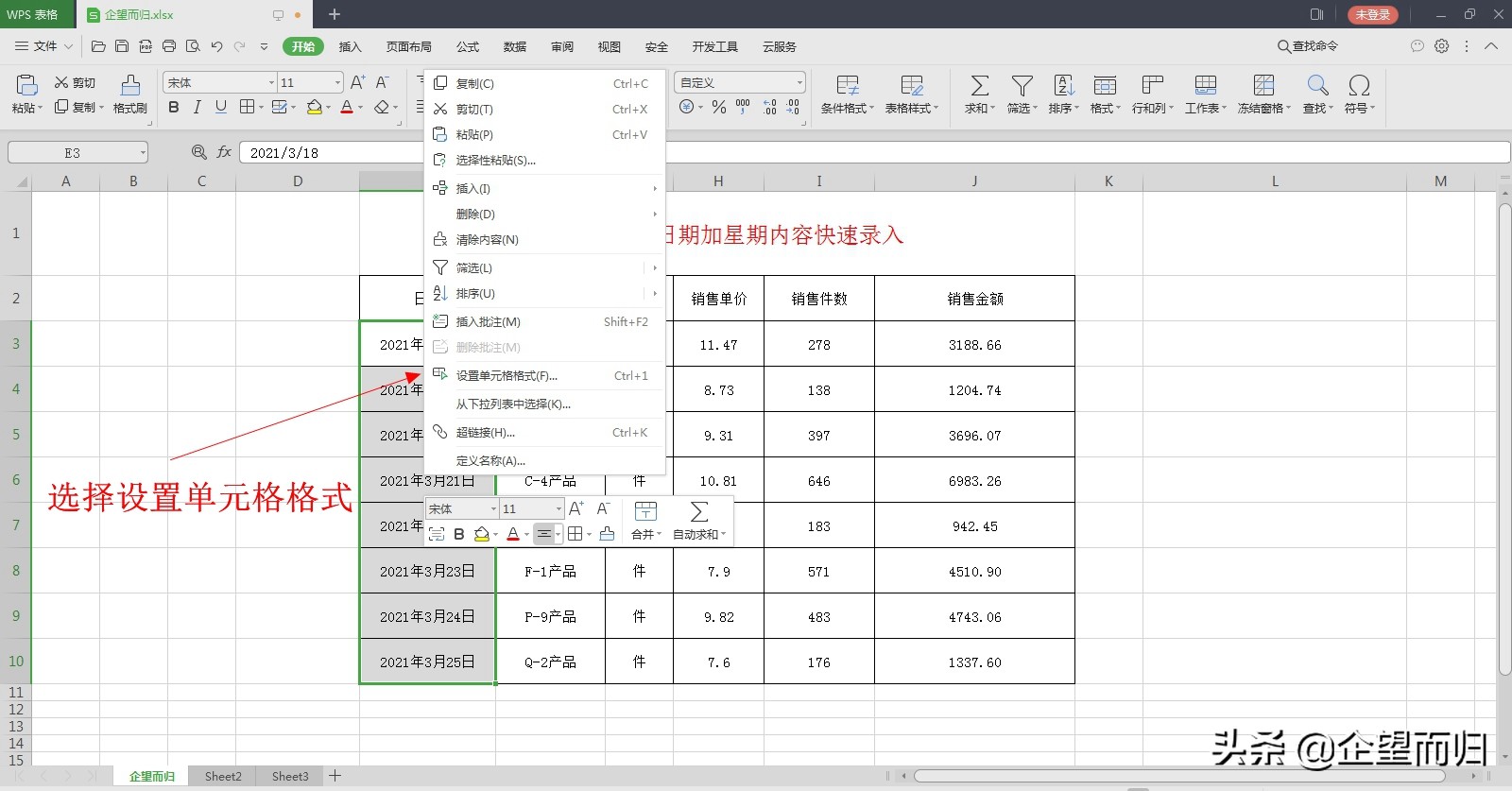Click the percent style icon
Screen dimensions: 1512x791
(x=719, y=108)
